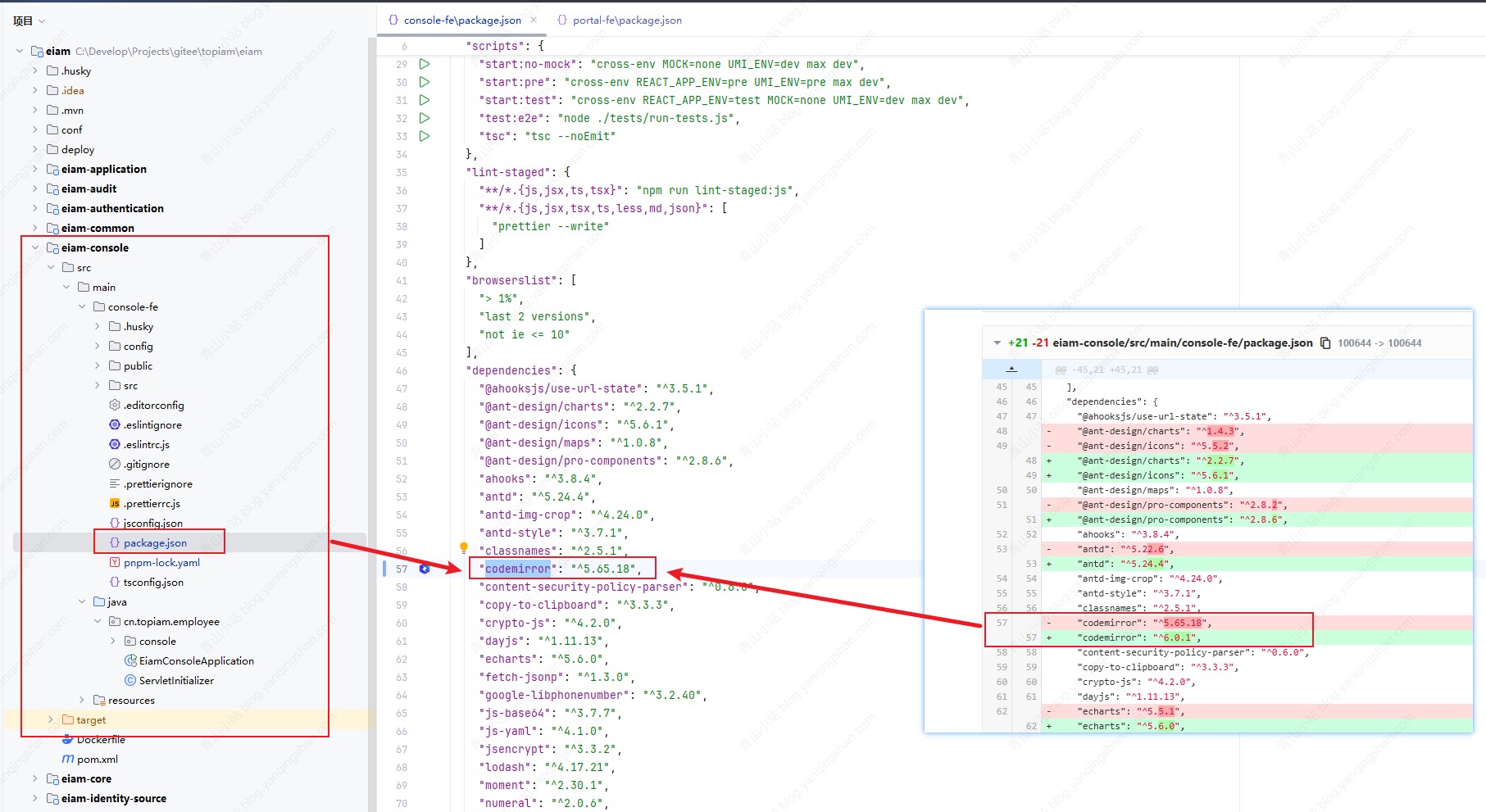Select the conf folder row
Viewport: 1486px width, 812px height.
pos(71,129)
